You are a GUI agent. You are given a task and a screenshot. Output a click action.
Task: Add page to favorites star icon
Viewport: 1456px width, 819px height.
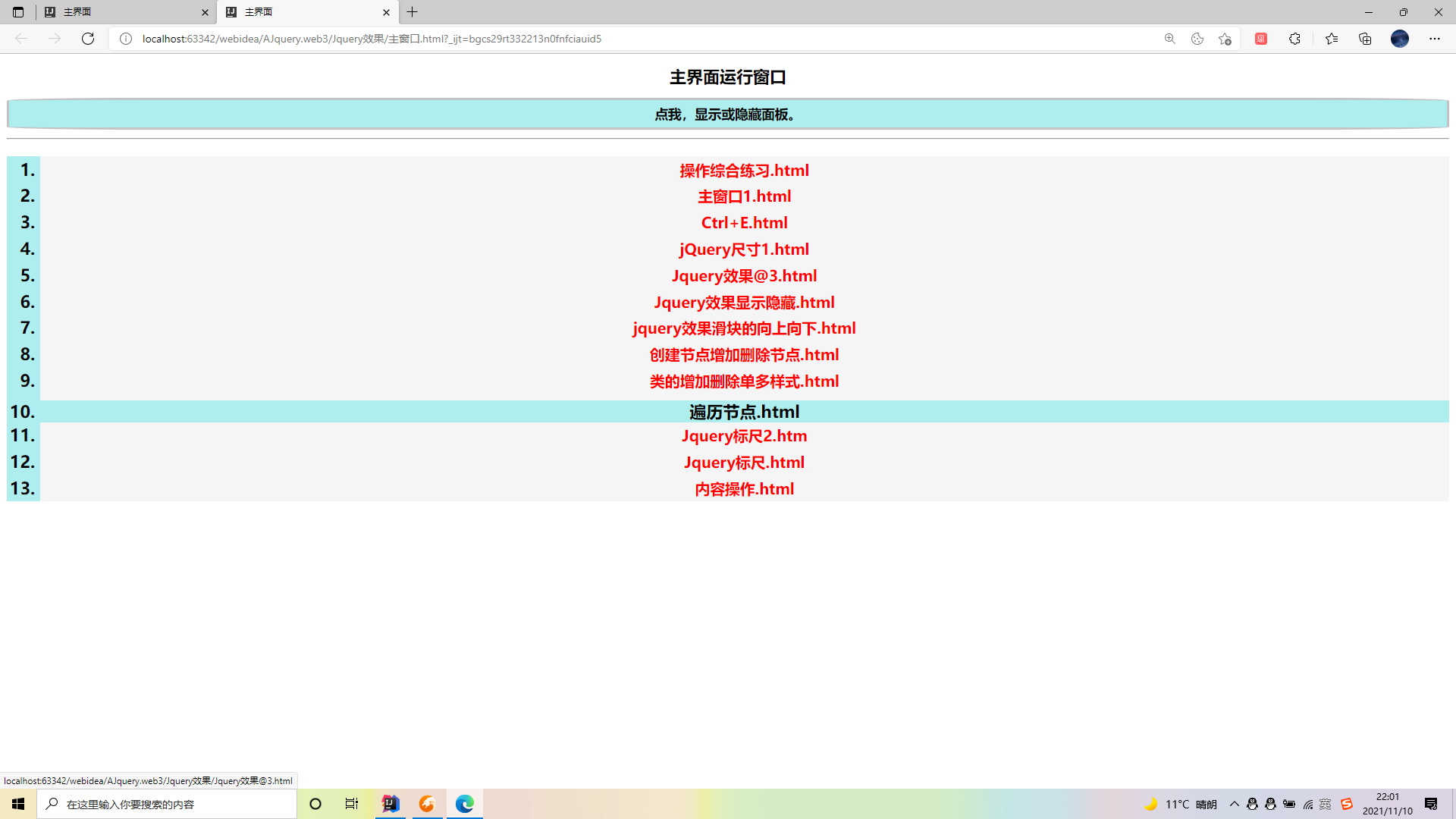[x=1225, y=39]
